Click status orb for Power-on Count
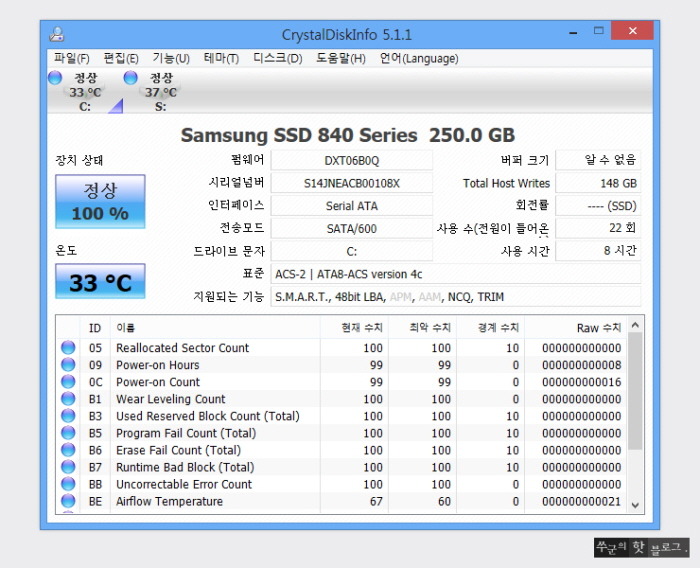 point(68,381)
